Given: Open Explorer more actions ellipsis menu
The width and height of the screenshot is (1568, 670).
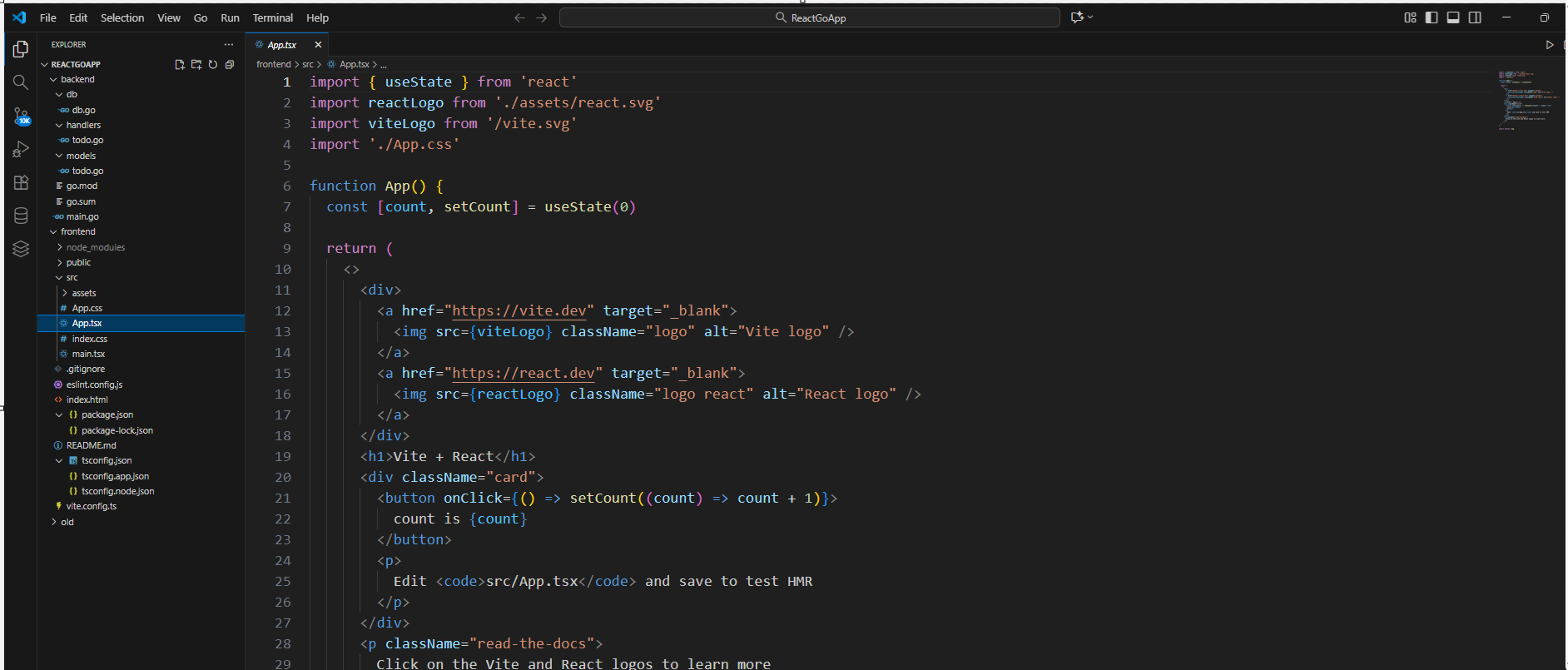Looking at the screenshot, I should click(229, 45).
